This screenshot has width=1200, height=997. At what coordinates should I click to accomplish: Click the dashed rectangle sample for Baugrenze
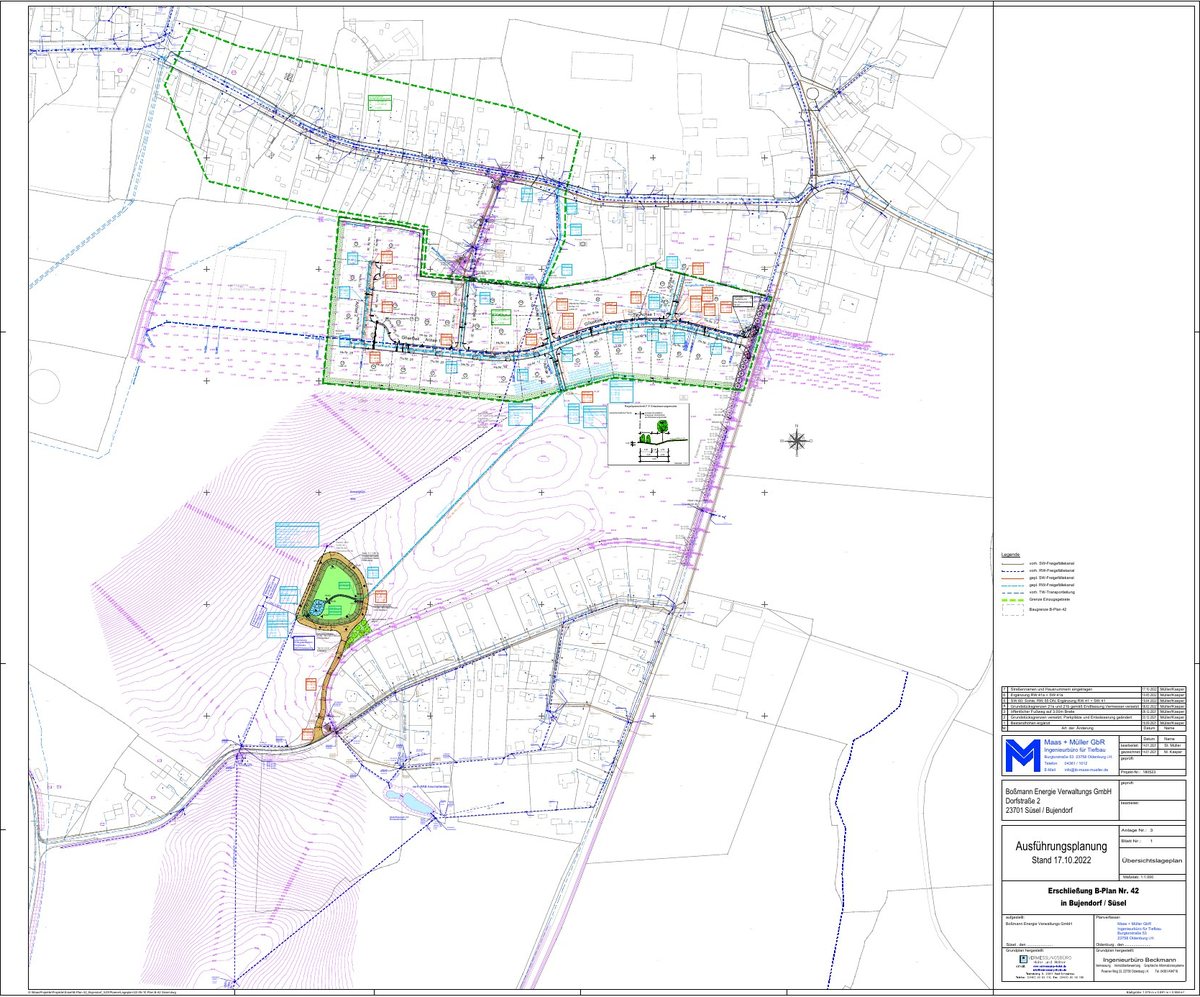(1013, 610)
